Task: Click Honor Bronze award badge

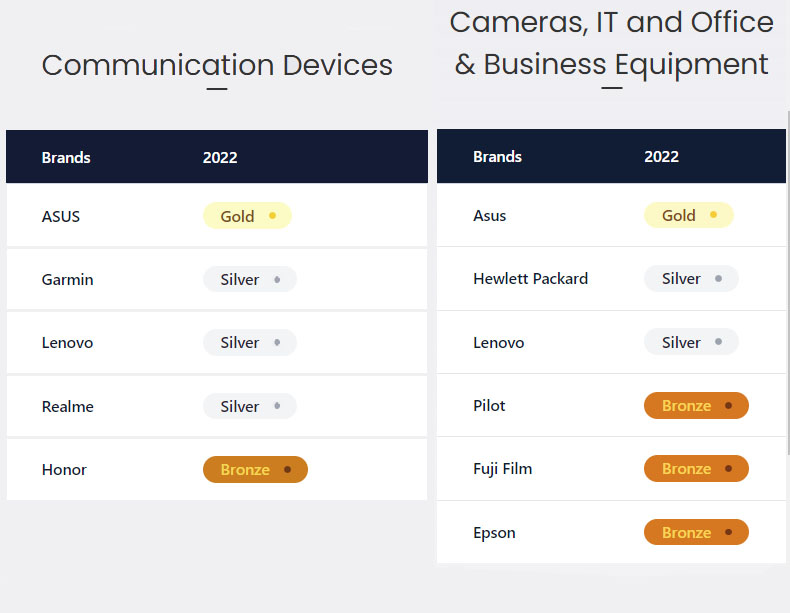Action: (x=255, y=469)
